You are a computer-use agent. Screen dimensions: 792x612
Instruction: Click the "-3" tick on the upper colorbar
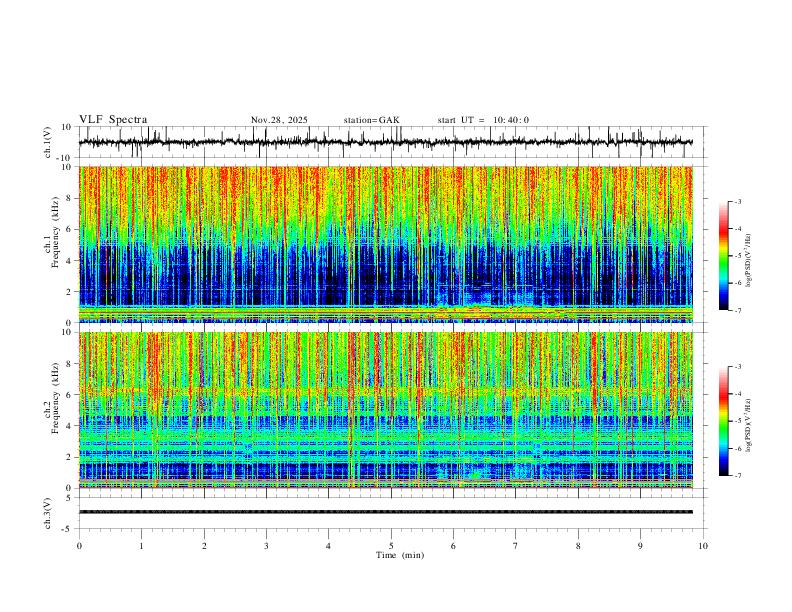click(738, 201)
